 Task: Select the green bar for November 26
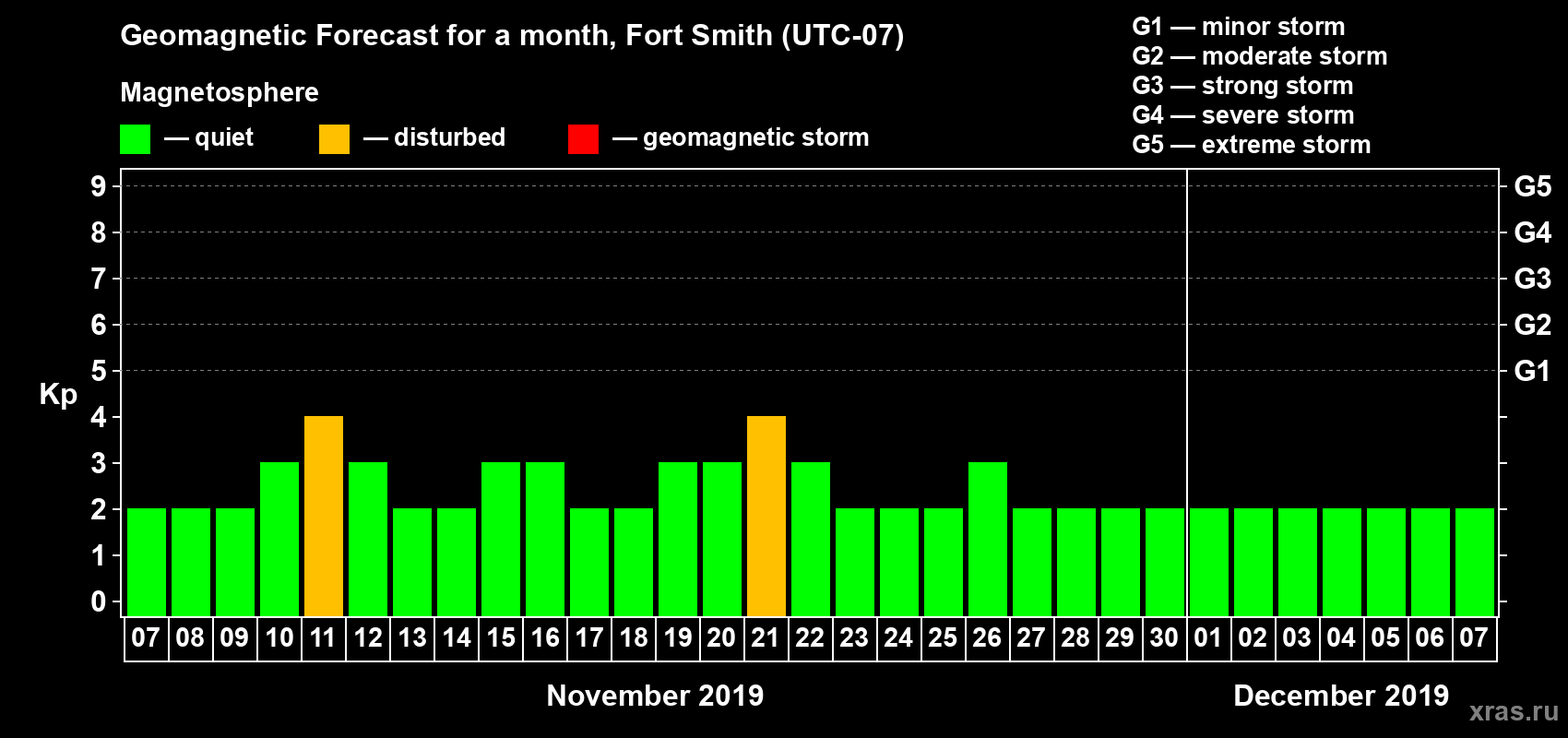coord(988,540)
